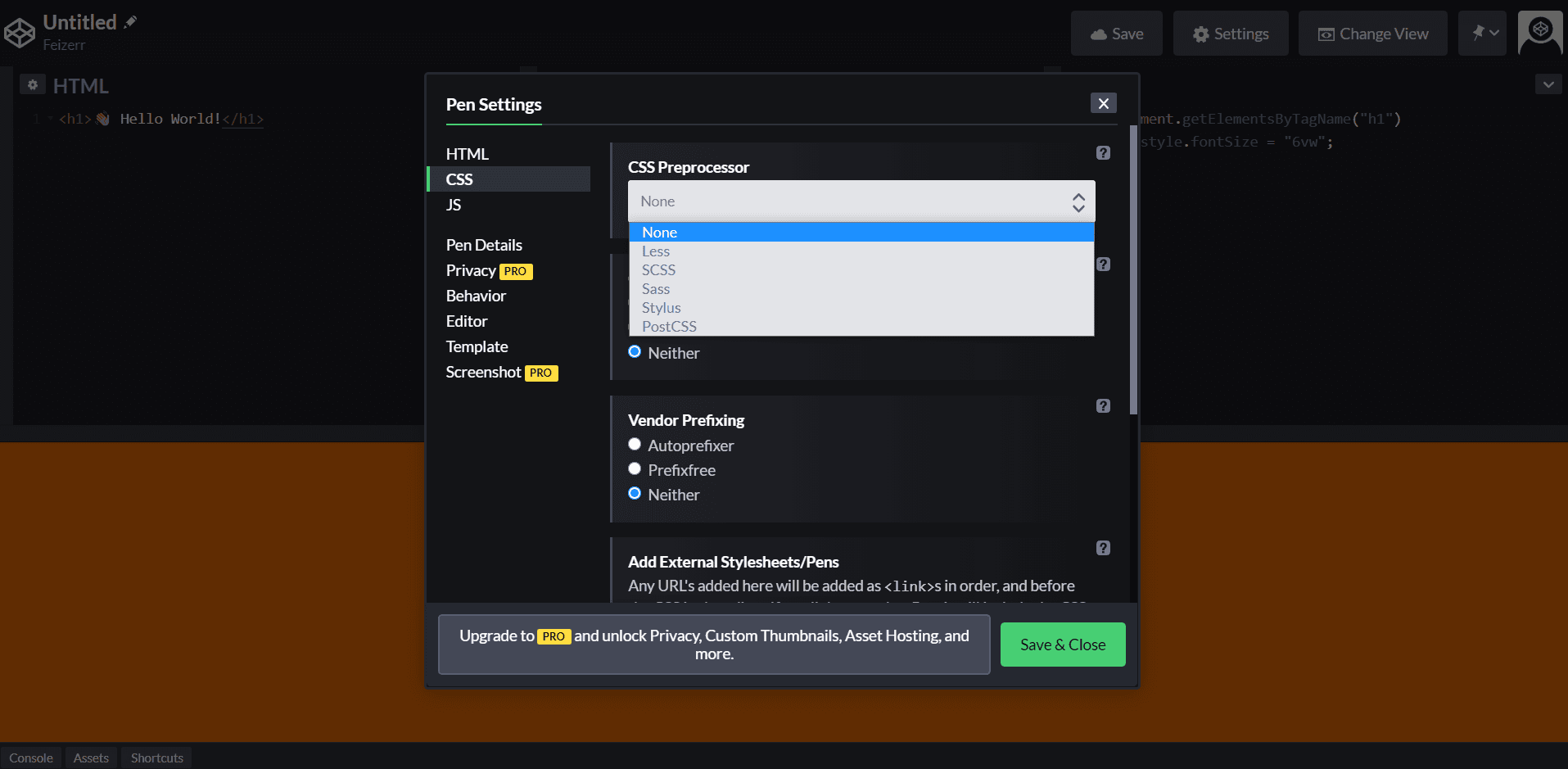Choose PostCSS from the preprocessor list
Screen dimensions: 1568x769
(x=669, y=327)
